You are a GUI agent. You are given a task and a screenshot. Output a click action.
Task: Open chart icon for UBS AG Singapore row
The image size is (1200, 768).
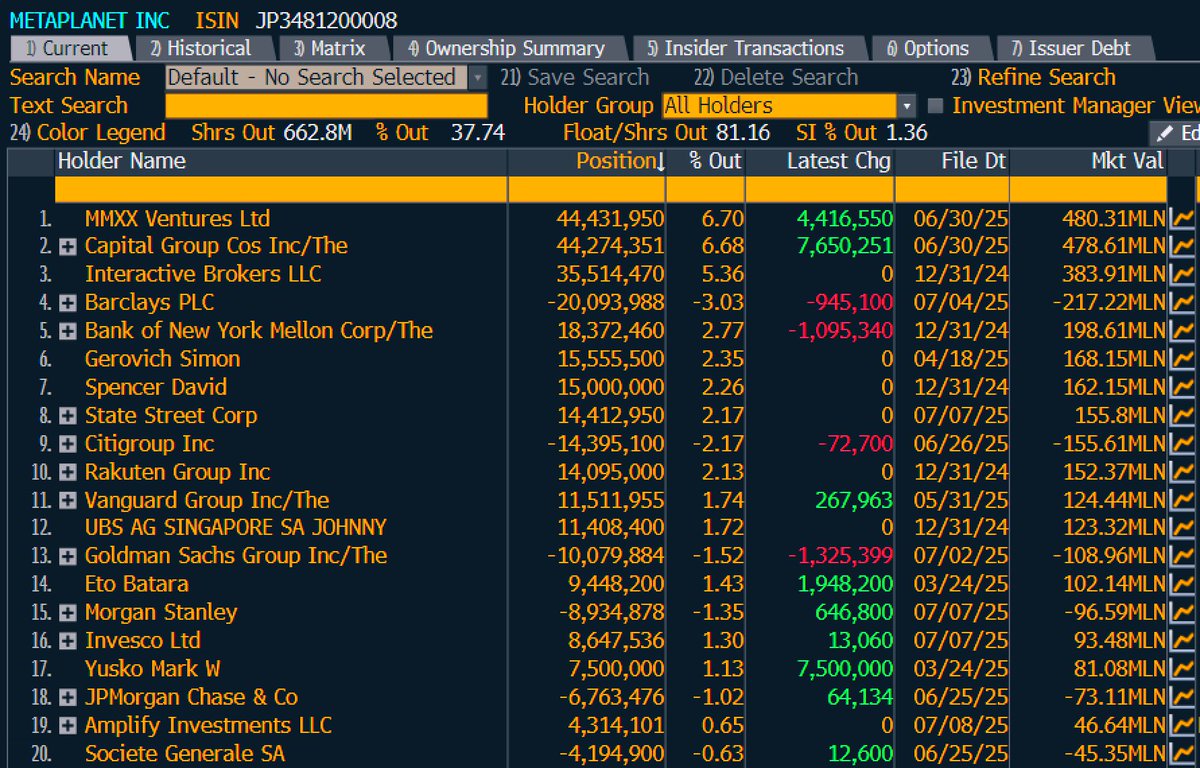(x=1181, y=527)
